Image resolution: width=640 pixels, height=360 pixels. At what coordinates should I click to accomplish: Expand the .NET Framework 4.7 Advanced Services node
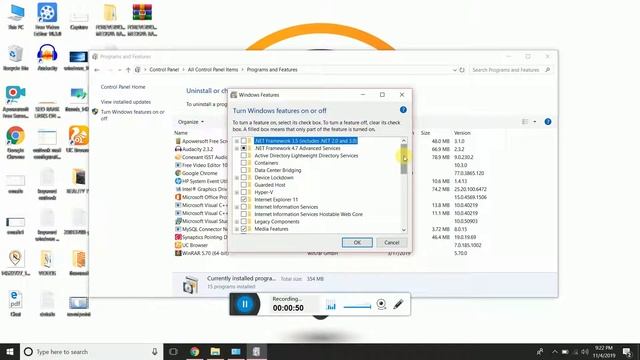click(237, 148)
